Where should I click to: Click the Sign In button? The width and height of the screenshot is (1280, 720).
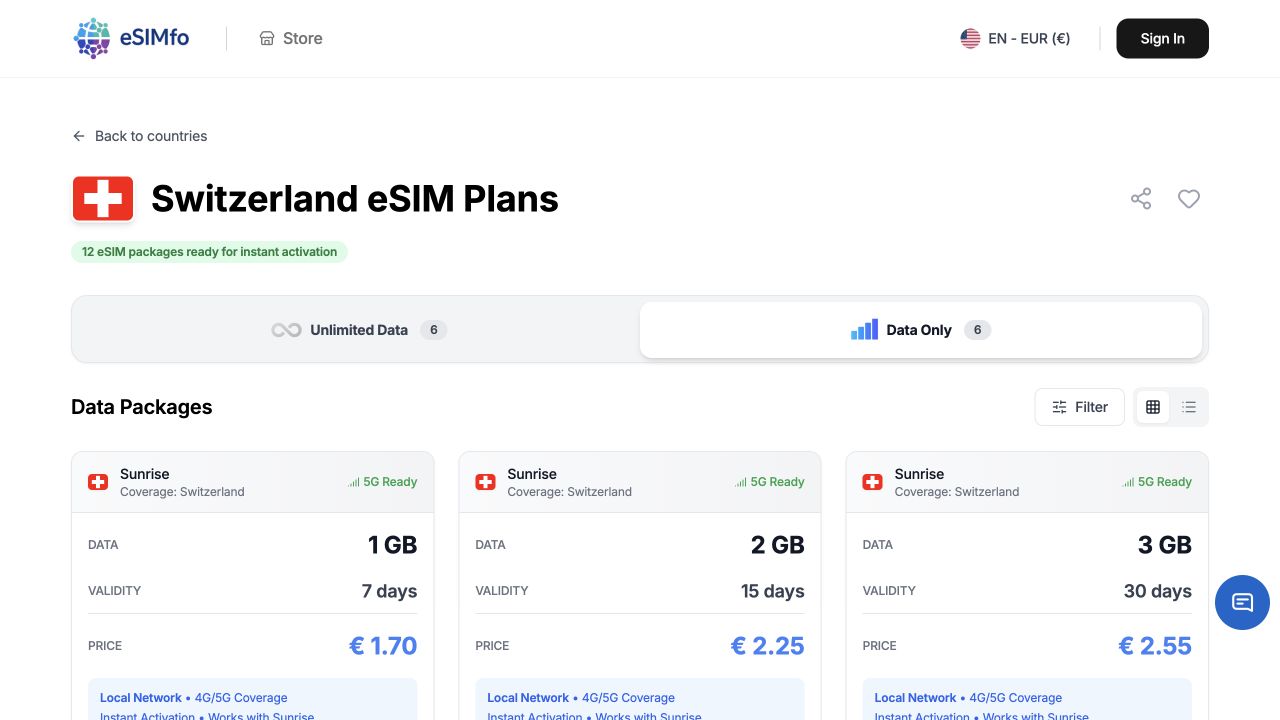tap(1162, 38)
